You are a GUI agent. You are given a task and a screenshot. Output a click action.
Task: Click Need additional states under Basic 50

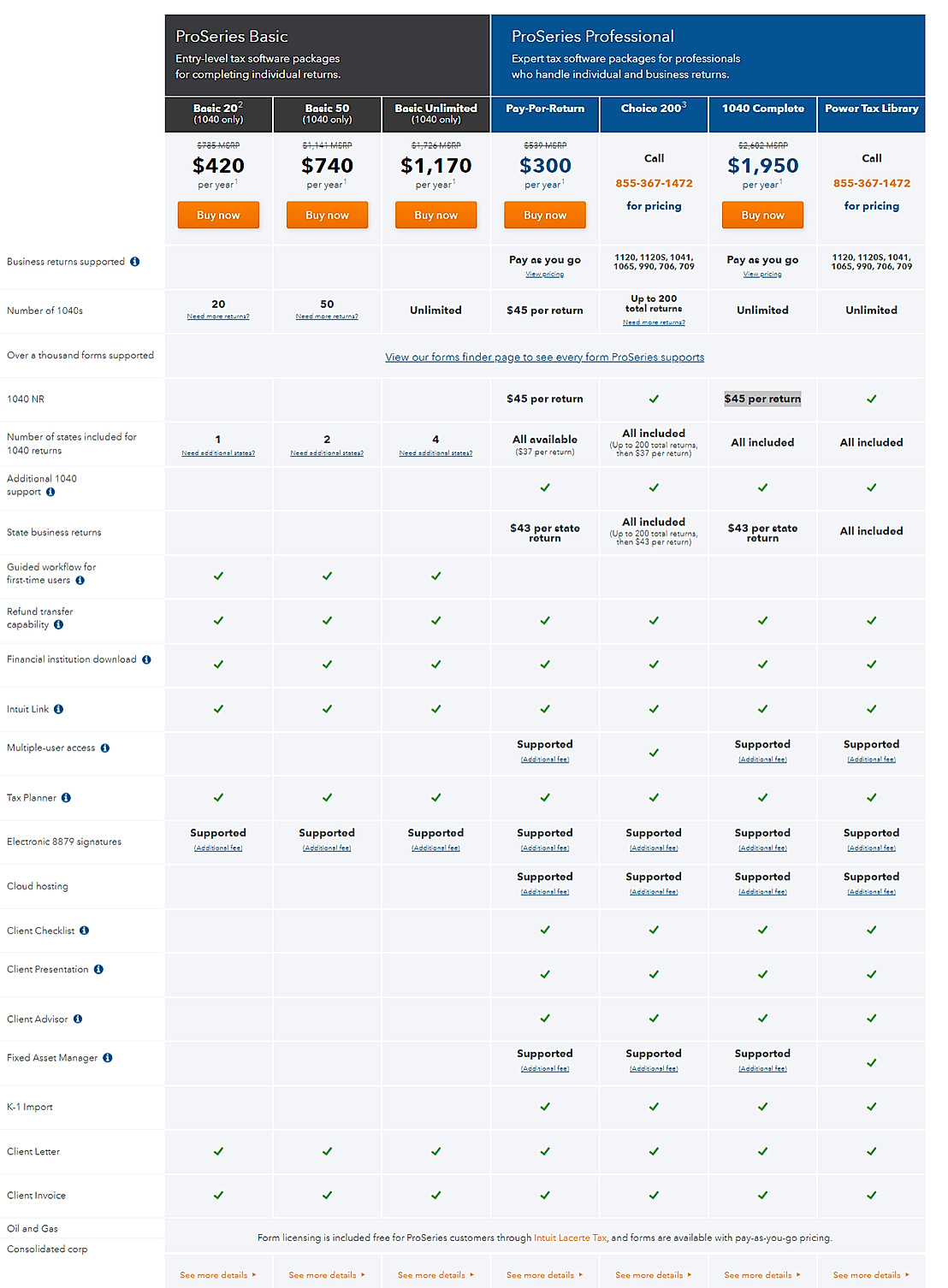coord(326,452)
